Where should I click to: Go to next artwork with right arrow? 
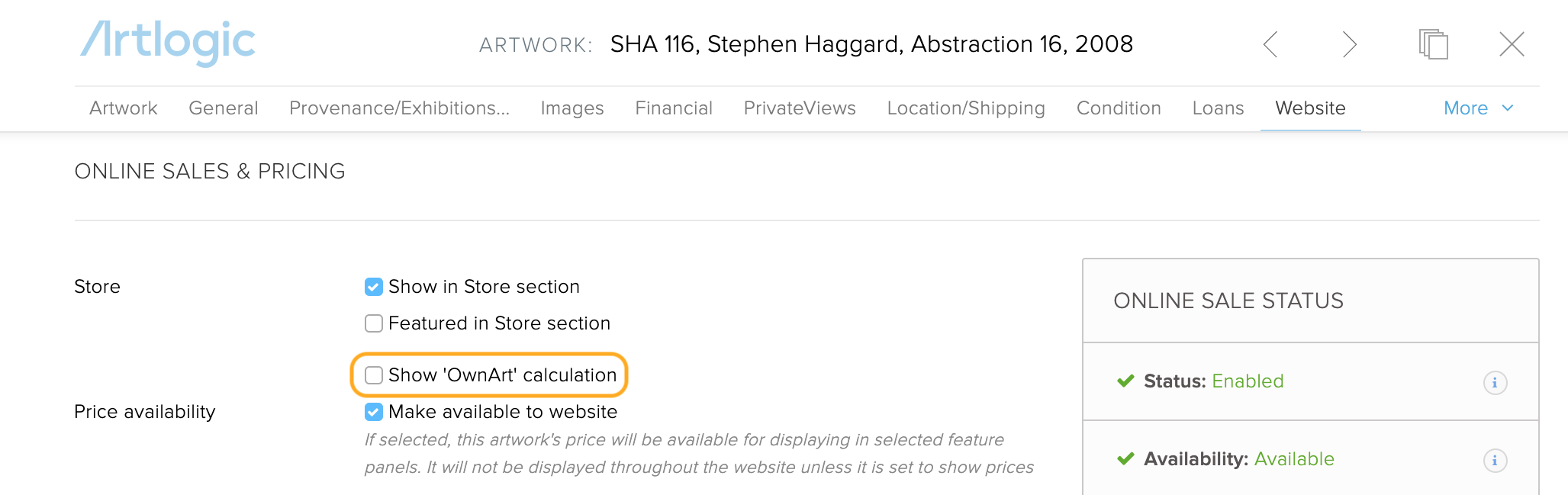click(1350, 44)
